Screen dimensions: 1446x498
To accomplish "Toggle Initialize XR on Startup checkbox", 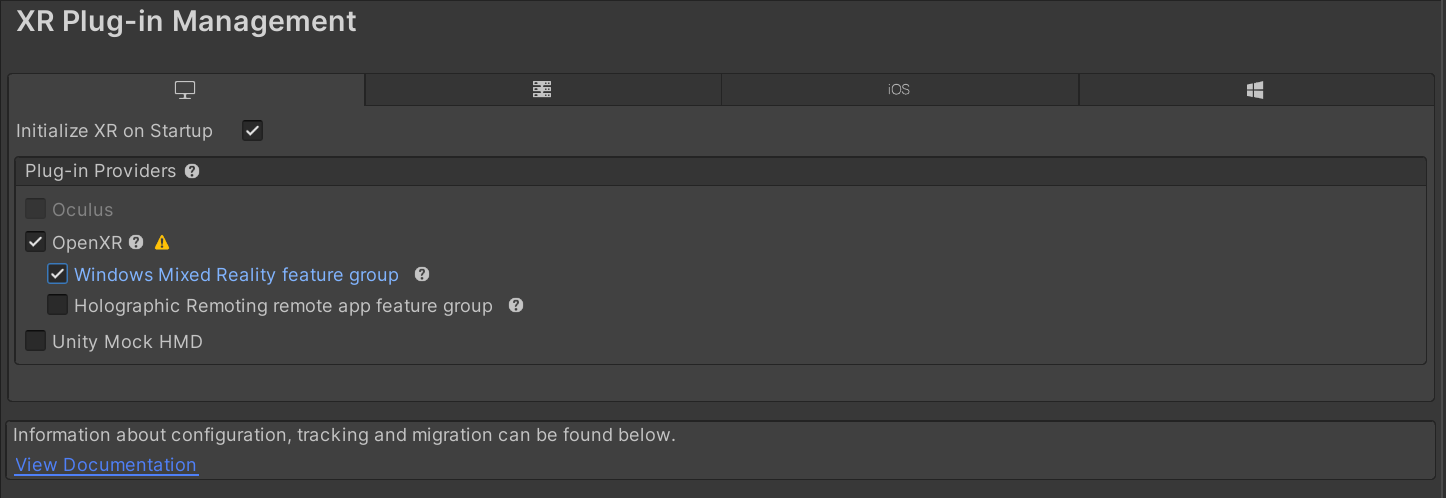I will pyautogui.click(x=253, y=130).
